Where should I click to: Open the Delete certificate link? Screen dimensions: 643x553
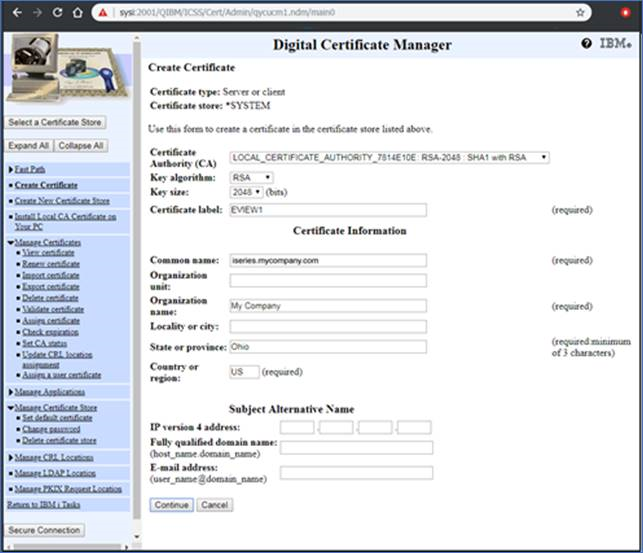pos(50,298)
